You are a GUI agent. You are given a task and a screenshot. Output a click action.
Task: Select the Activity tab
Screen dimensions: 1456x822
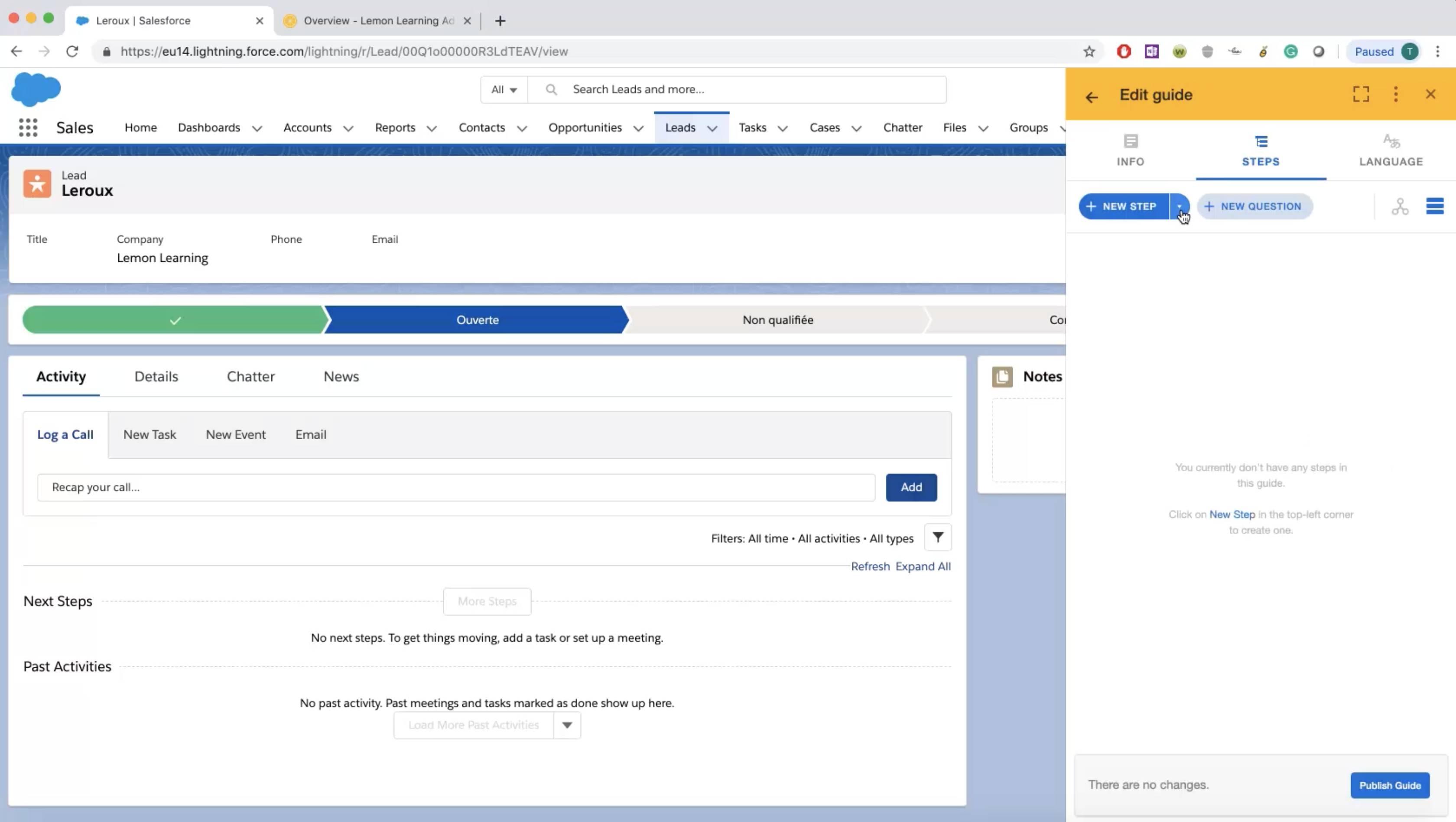click(x=61, y=376)
